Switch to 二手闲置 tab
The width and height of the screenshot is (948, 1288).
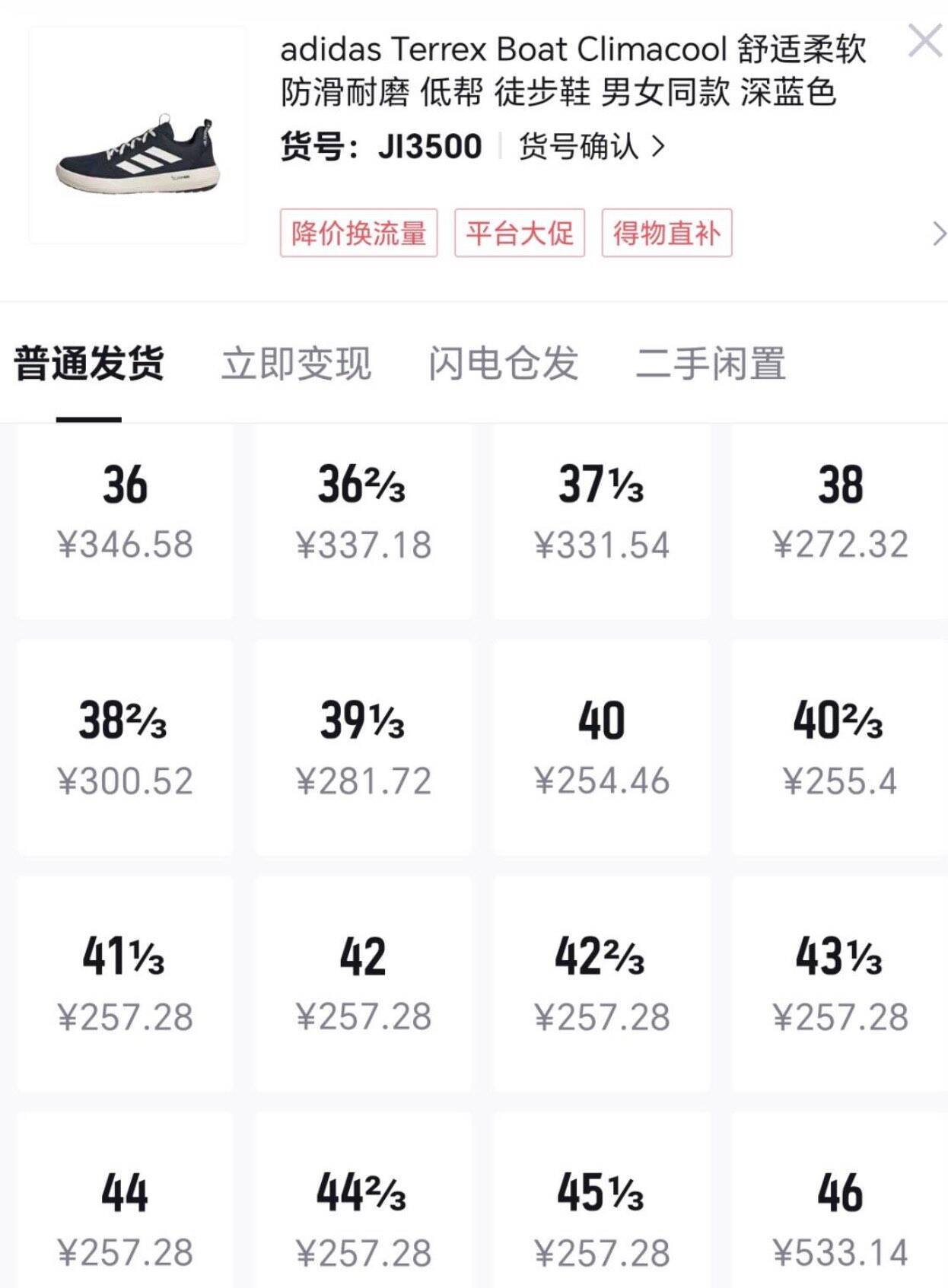pos(711,363)
